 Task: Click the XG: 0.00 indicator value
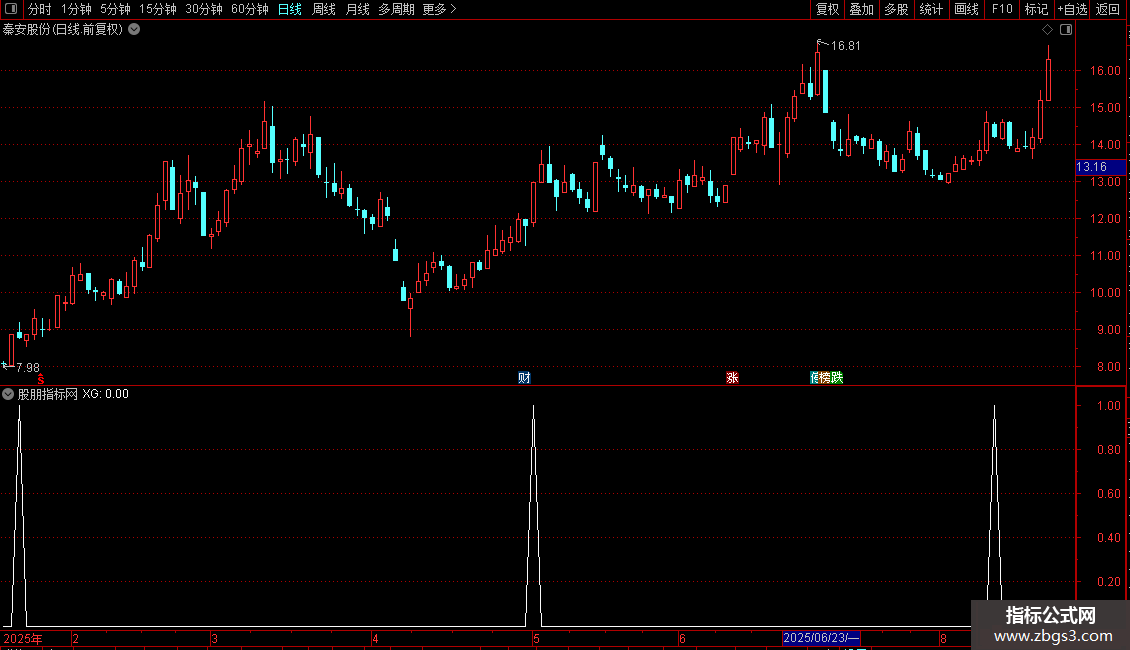tap(105, 394)
